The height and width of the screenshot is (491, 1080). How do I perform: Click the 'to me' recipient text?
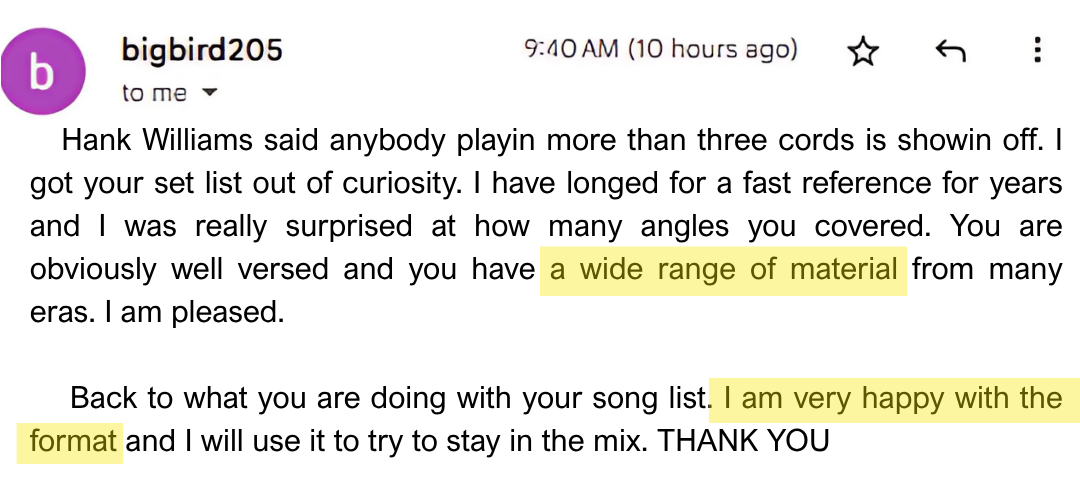[154, 93]
